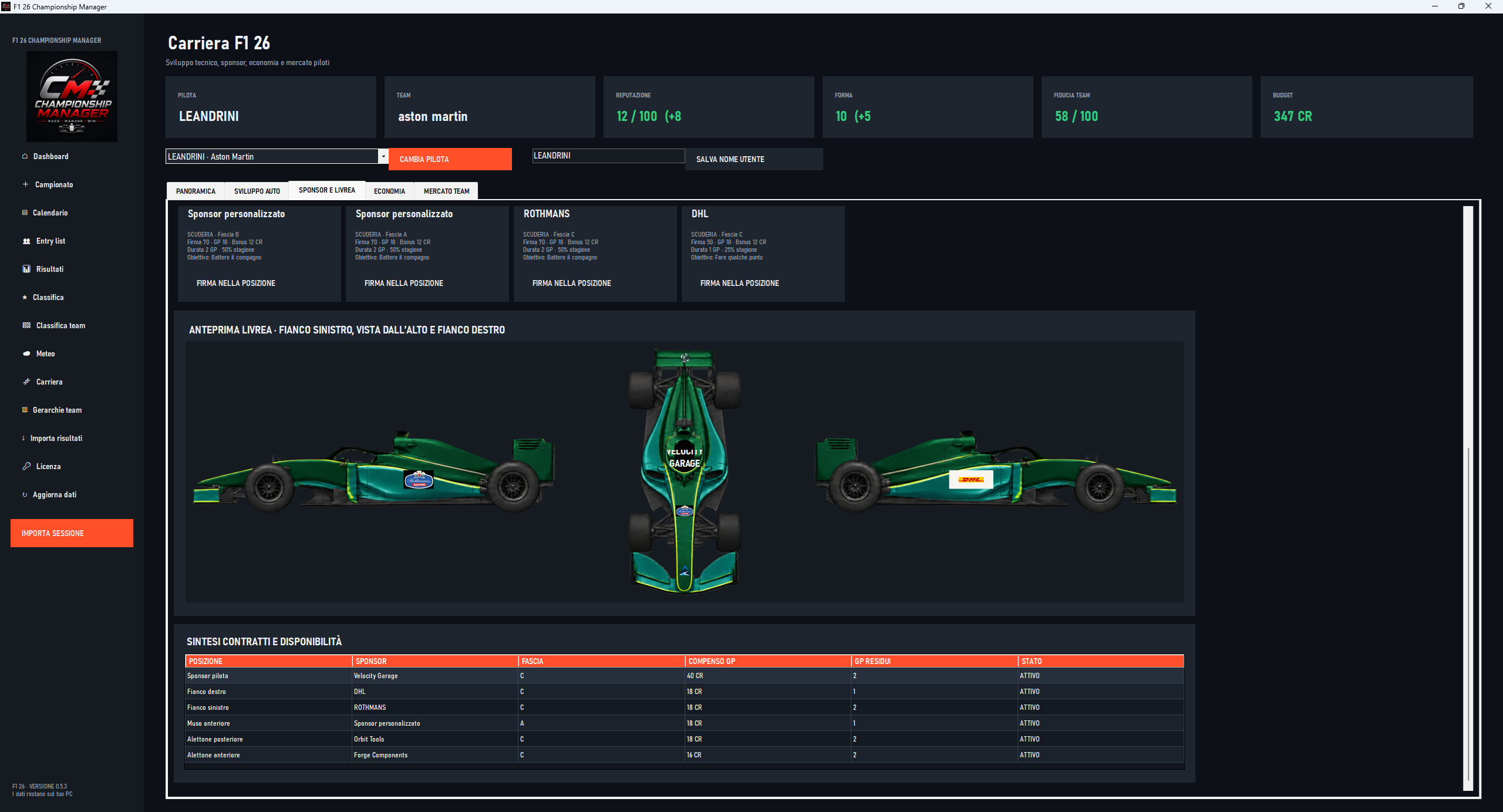Viewport: 1503px width, 812px height.
Task: Sign the DHL sponsor with Firma Nella Posizione
Action: [x=739, y=283]
